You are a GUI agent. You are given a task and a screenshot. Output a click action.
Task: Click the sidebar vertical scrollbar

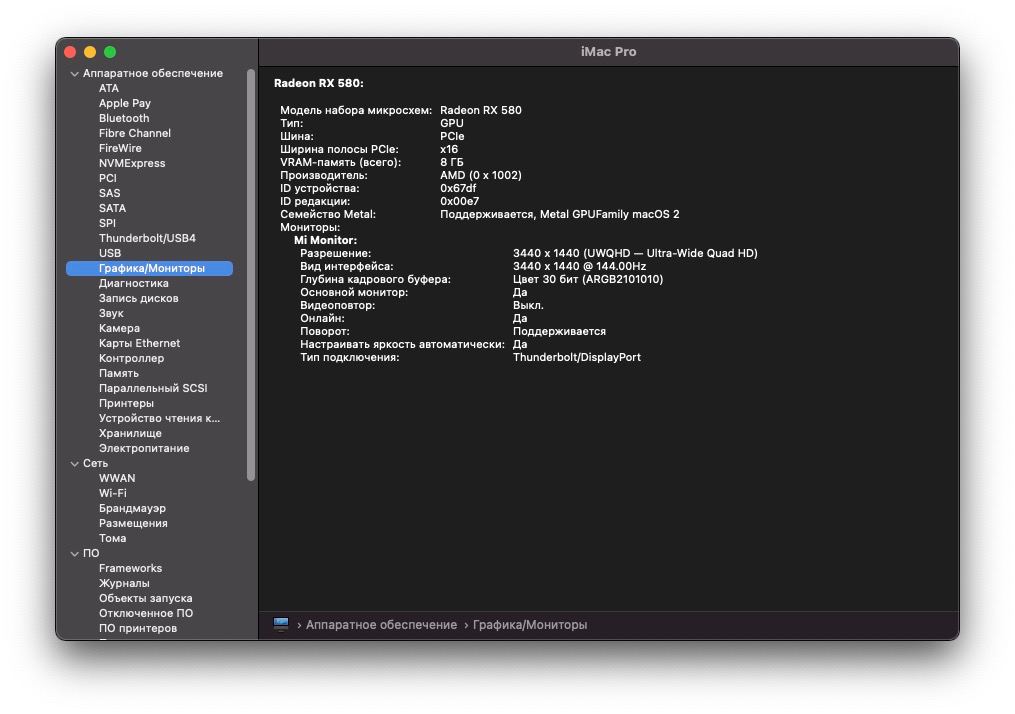point(251,275)
